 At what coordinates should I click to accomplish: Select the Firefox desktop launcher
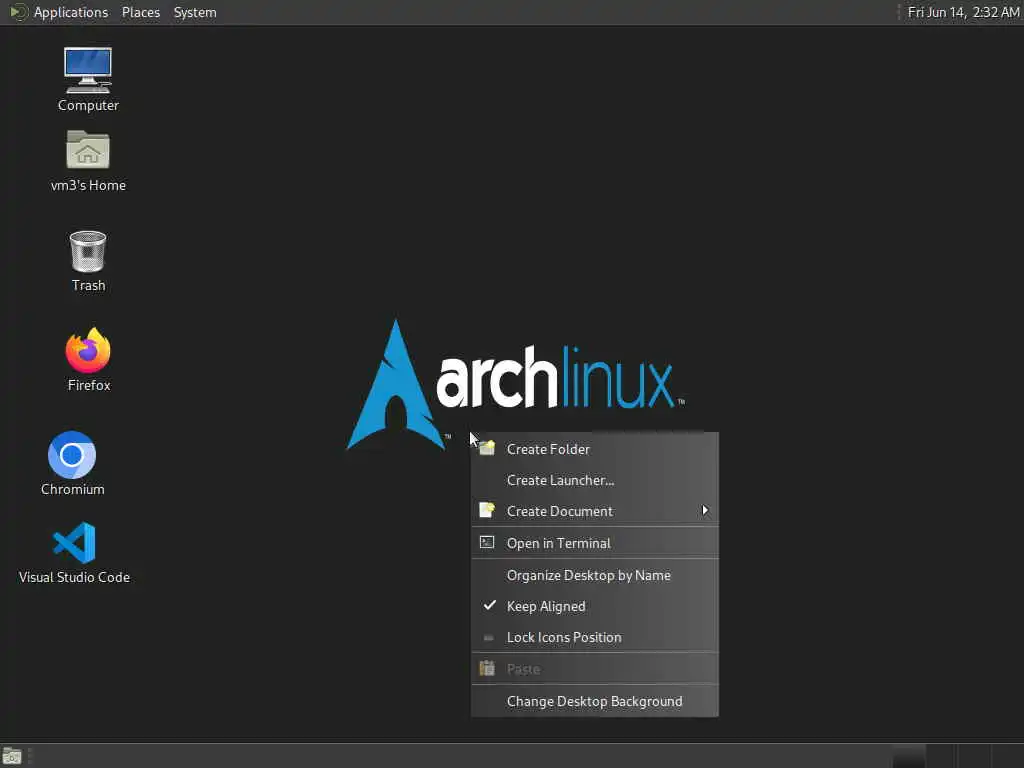click(x=88, y=359)
